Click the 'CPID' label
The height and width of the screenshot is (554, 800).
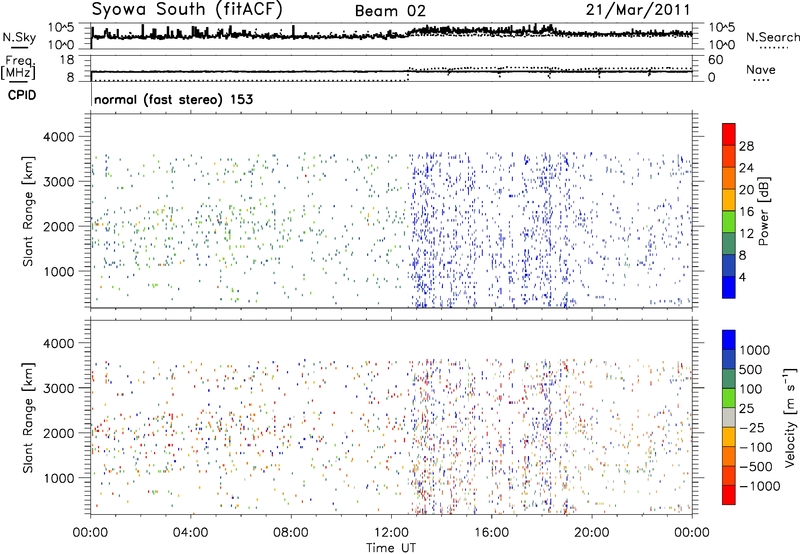tap(22, 95)
